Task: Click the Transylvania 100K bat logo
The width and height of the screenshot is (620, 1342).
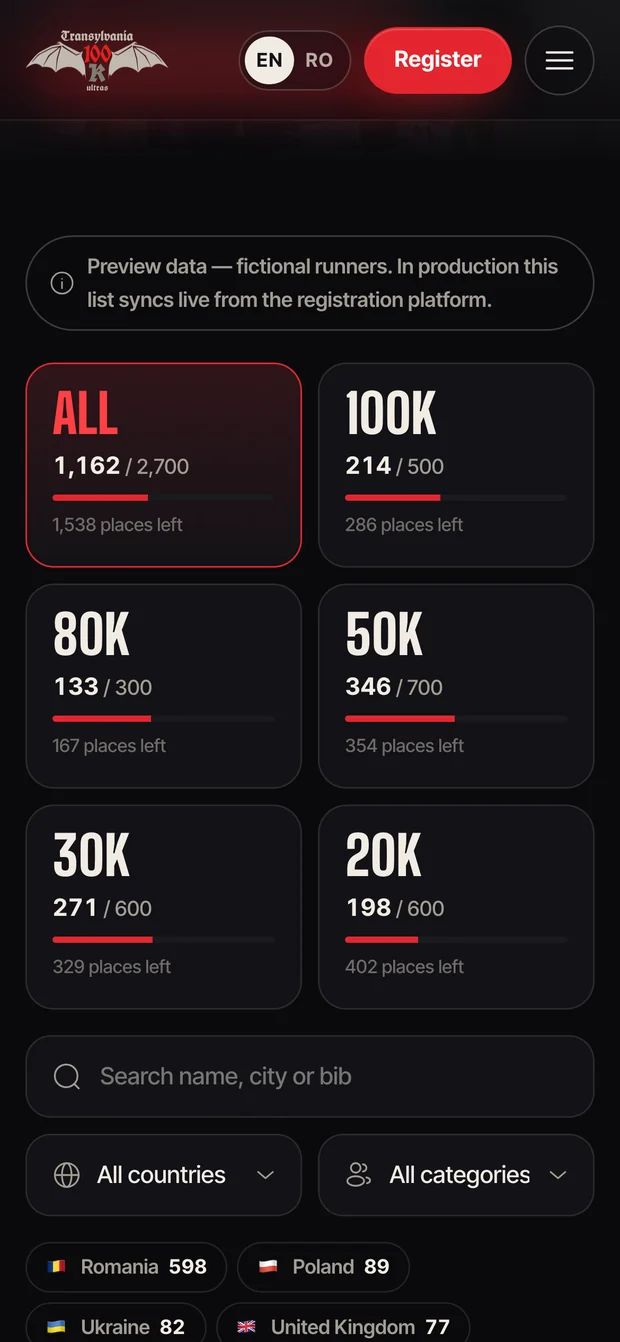Action: pyautogui.click(x=97, y=61)
